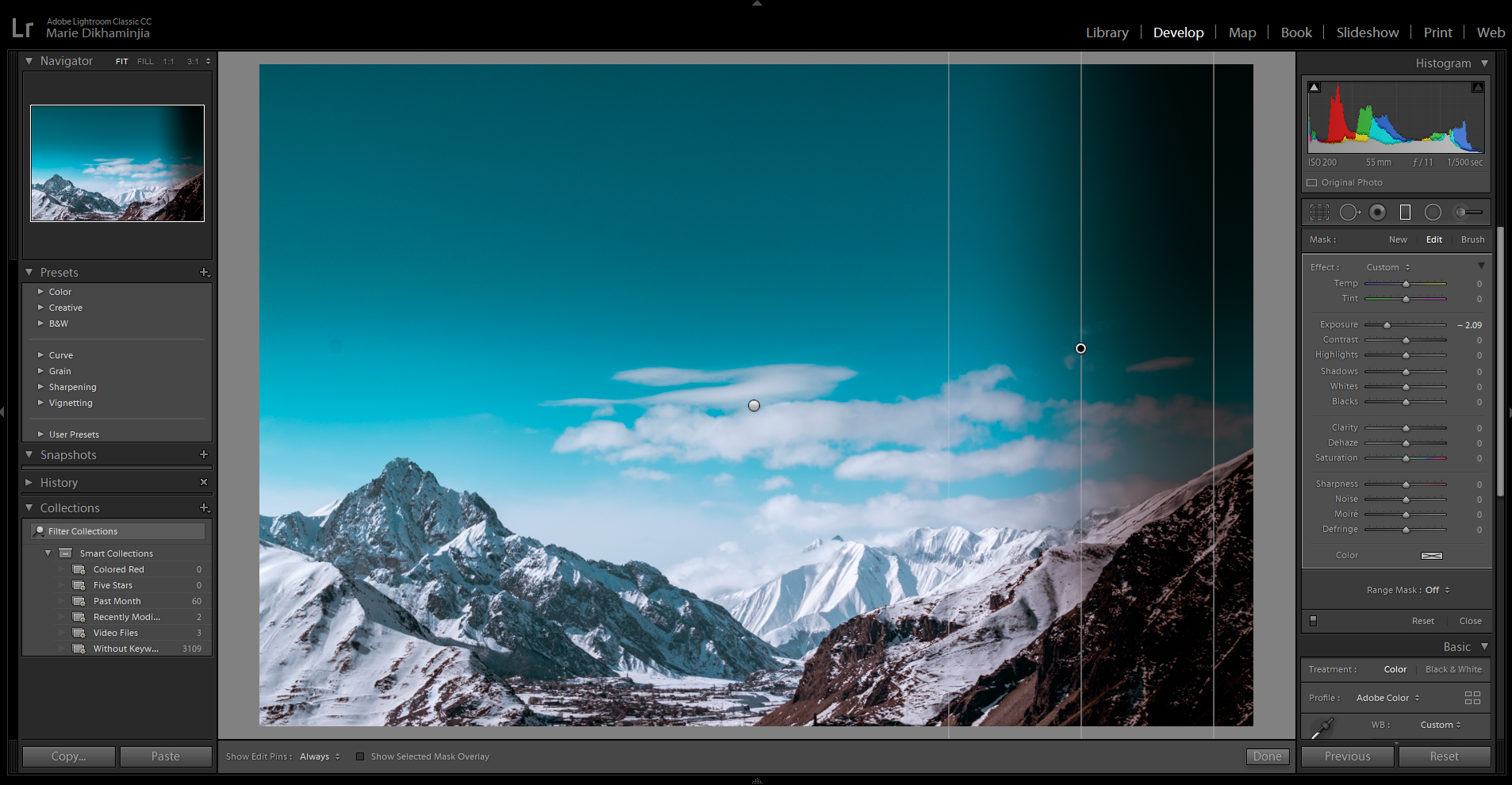Select the Crop Overlay tool
The height and width of the screenshot is (785, 1512).
(1319, 213)
